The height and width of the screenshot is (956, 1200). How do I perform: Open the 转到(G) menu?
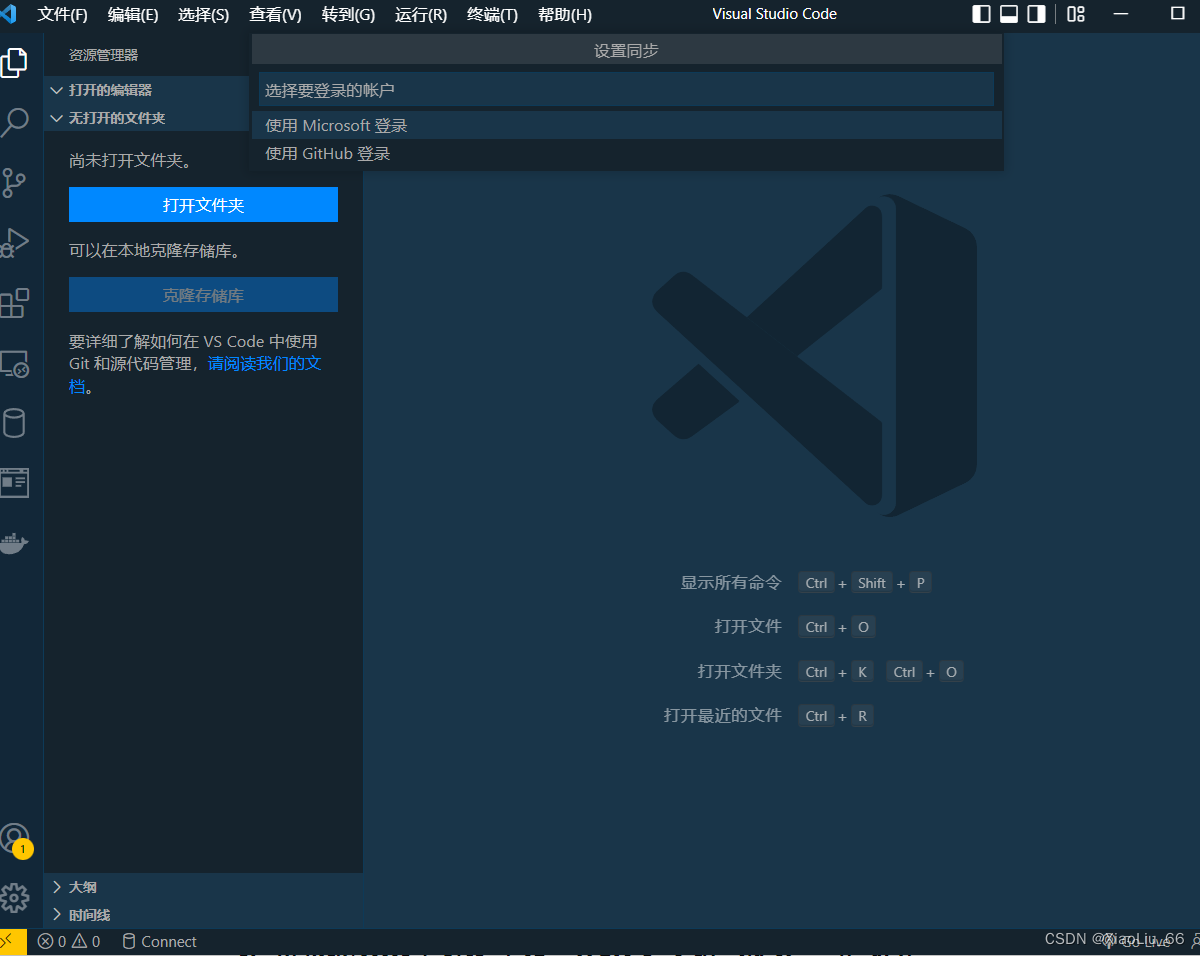point(348,14)
